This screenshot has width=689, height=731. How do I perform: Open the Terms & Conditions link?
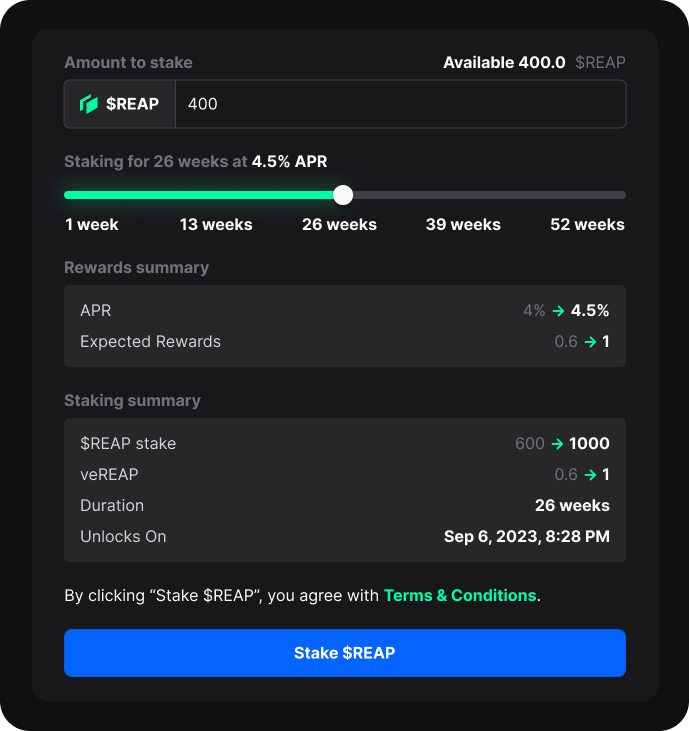(x=460, y=595)
